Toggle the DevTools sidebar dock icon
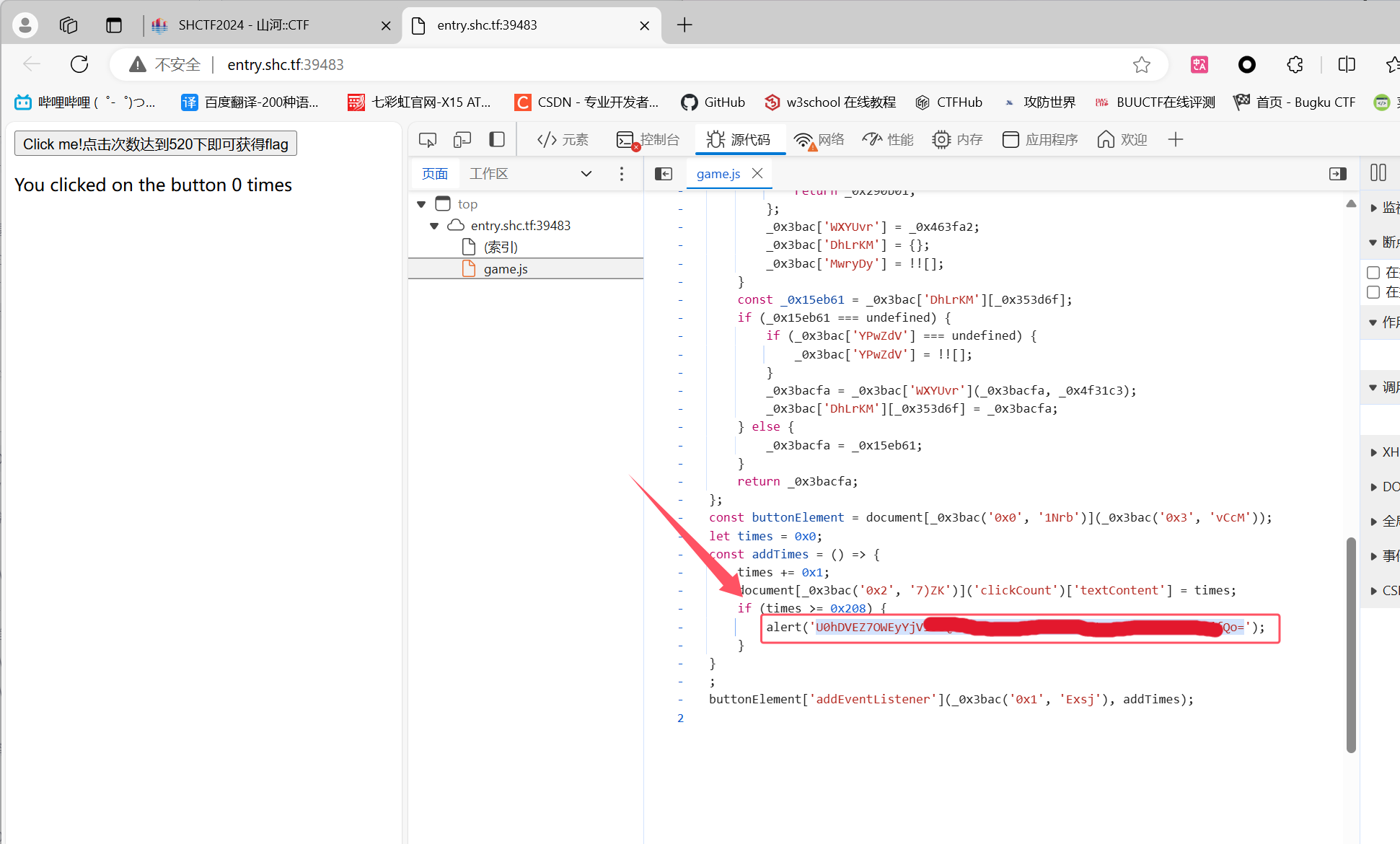The image size is (1400, 844). 497,140
